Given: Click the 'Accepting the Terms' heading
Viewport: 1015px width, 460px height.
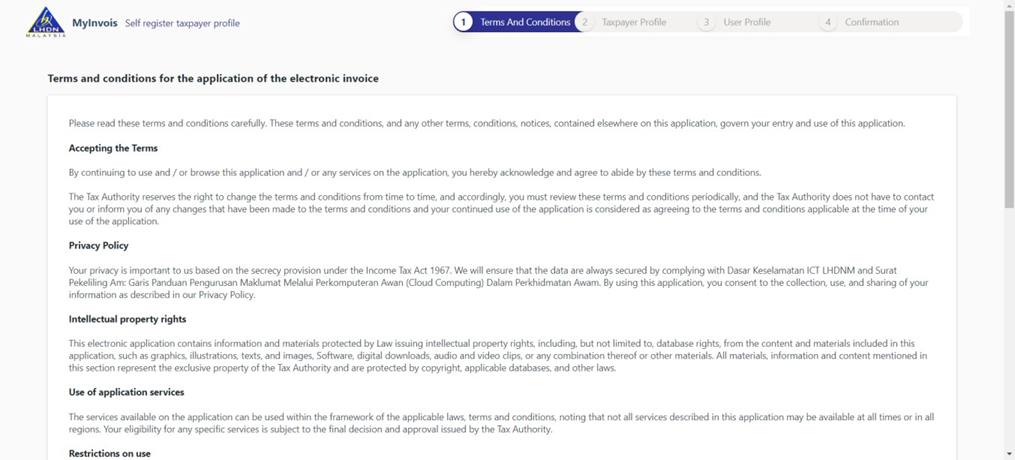Looking at the screenshot, I should pyautogui.click(x=113, y=148).
